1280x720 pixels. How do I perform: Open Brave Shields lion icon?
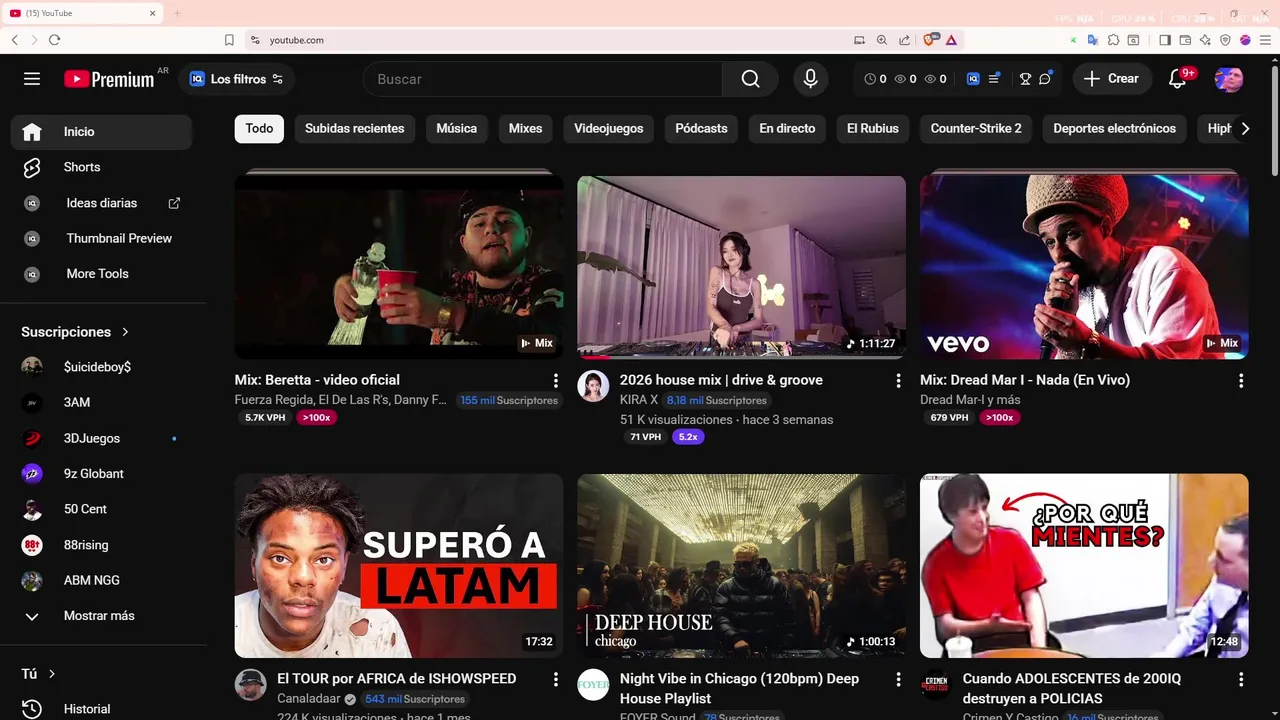(930, 40)
